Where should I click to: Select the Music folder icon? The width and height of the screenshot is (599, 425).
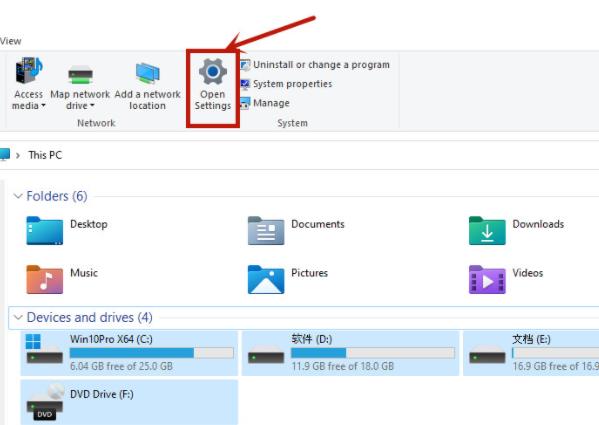tap(45, 280)
